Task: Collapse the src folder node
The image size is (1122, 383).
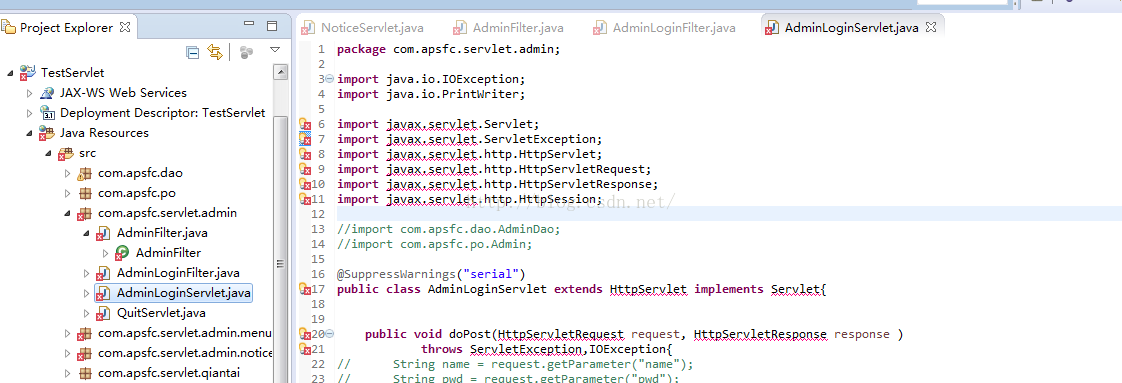Action: tap(49, 153)
